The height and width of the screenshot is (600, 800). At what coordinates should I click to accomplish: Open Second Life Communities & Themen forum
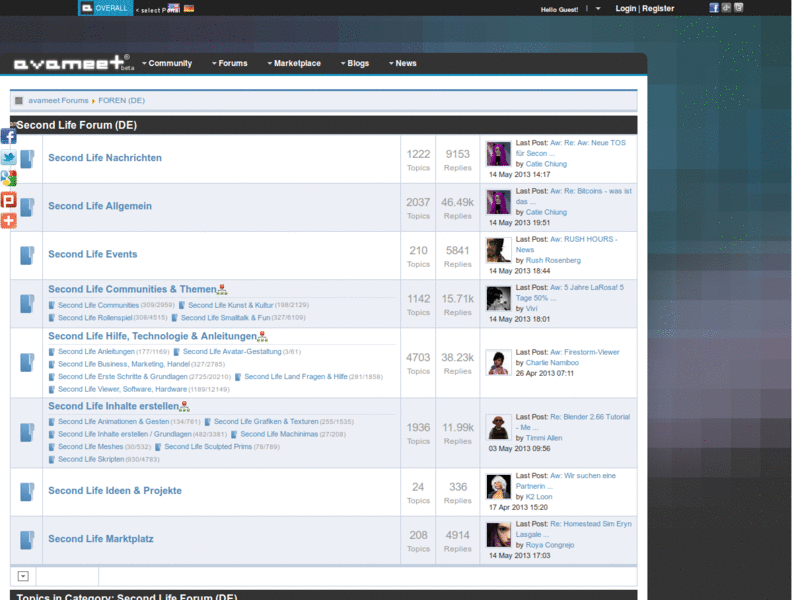click(133, 289)
